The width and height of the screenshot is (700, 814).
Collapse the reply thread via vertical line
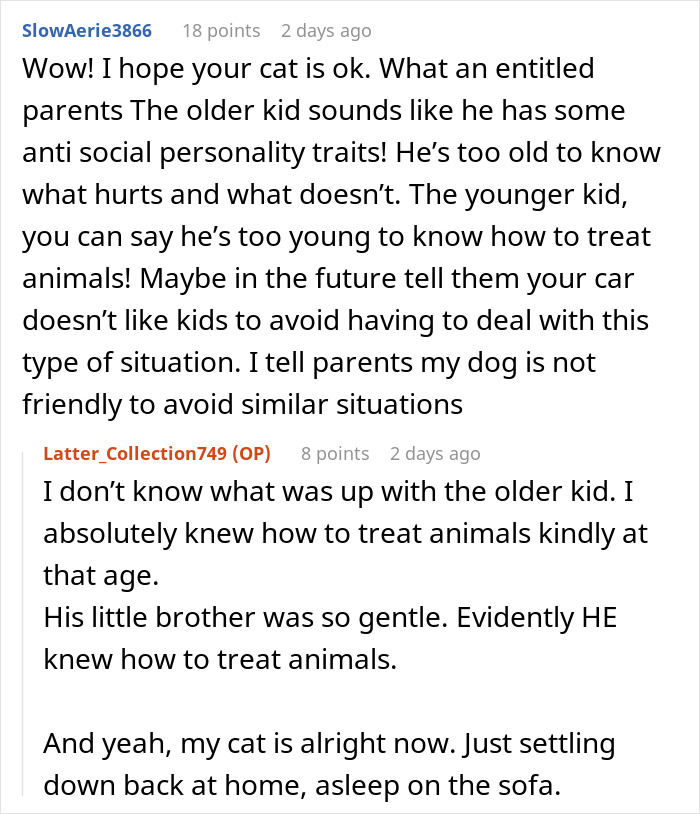(22, 620)
